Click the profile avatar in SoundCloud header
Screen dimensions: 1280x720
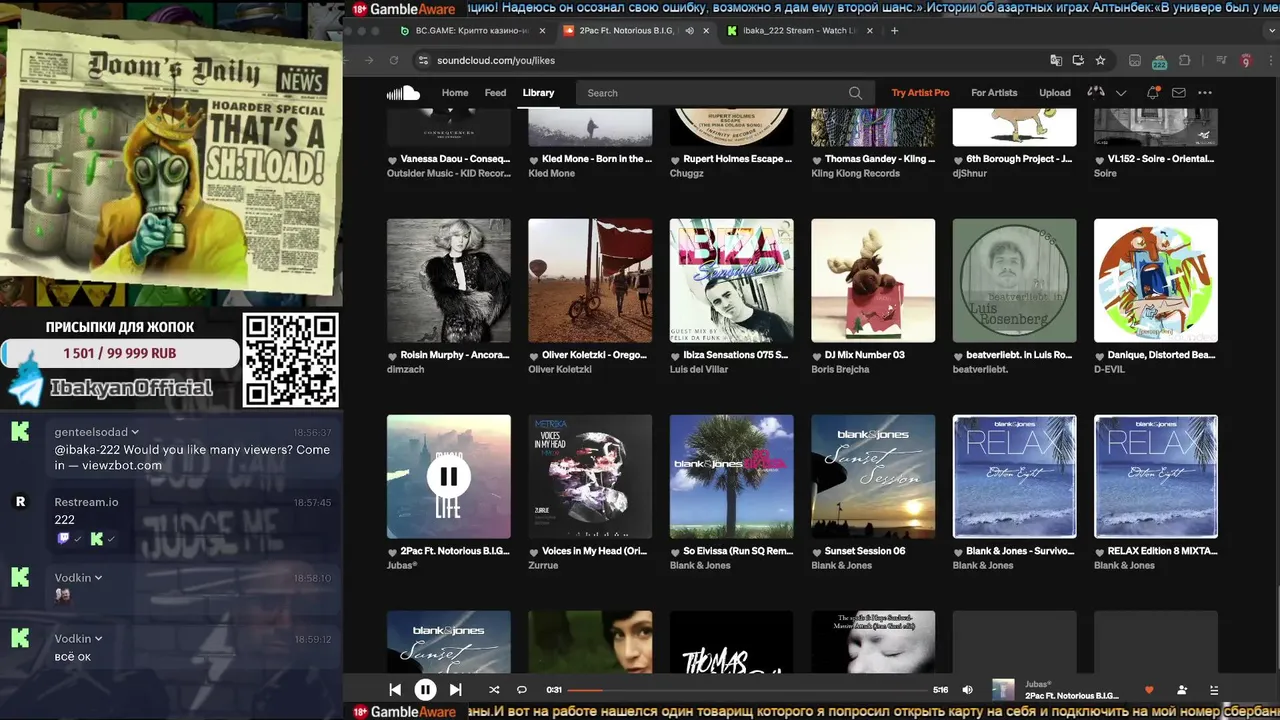(x=1096, y=92)
